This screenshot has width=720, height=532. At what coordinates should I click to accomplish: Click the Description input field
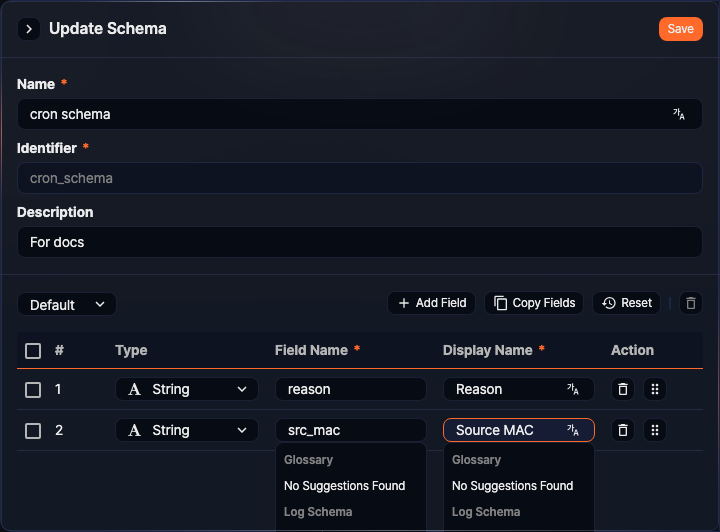pos(359,242)
